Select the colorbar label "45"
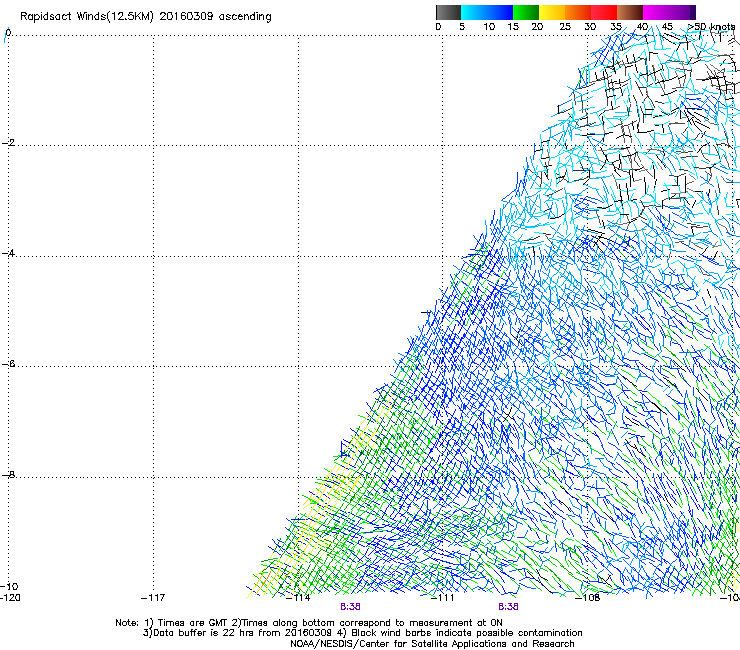This screenshot has height=650, width=740. [x=667, y=26]
